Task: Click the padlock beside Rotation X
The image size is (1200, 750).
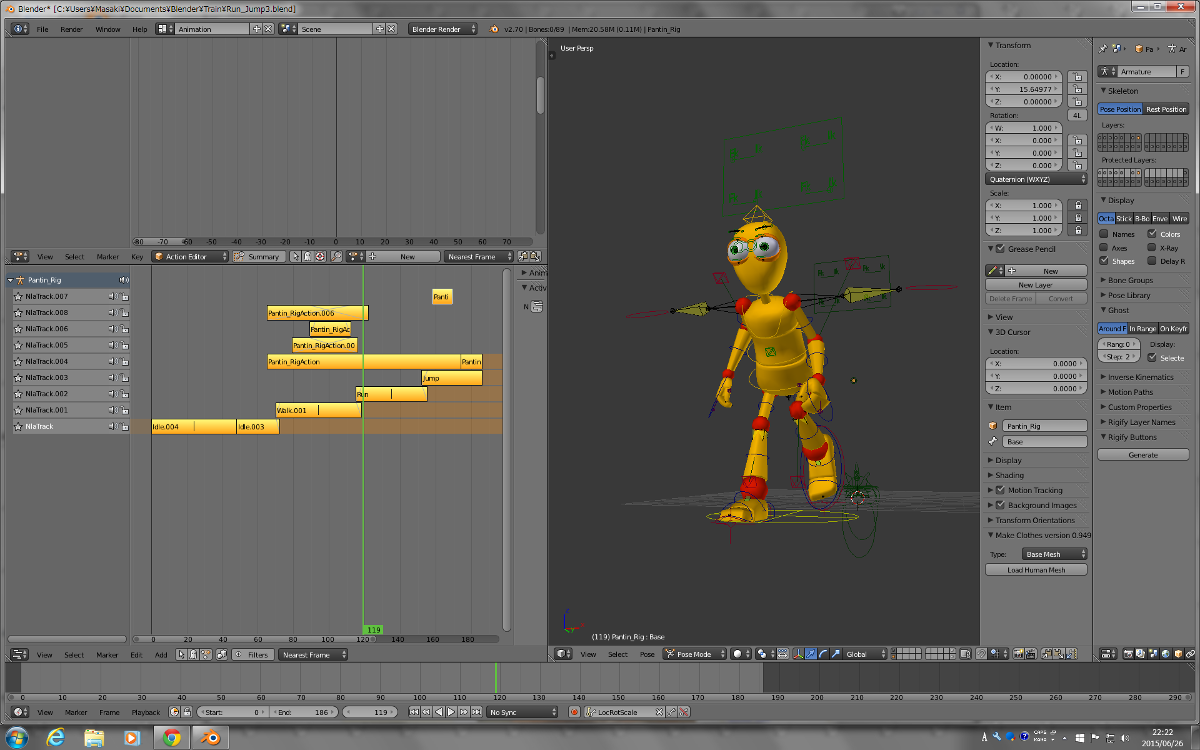Action: click(1077, 141)
